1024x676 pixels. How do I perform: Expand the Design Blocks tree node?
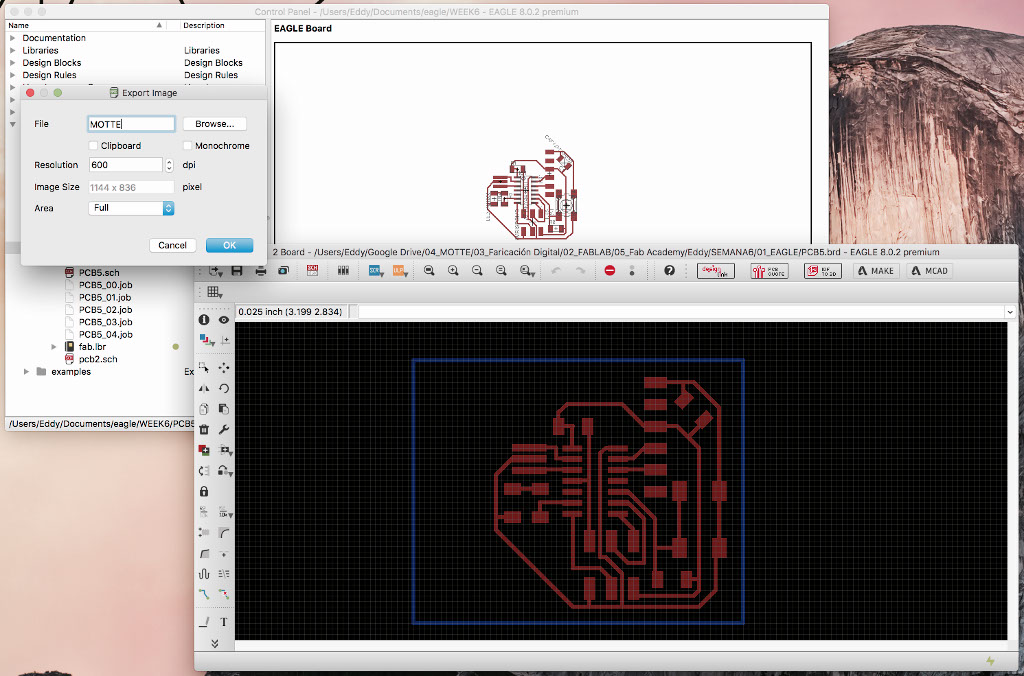(12, 63)
